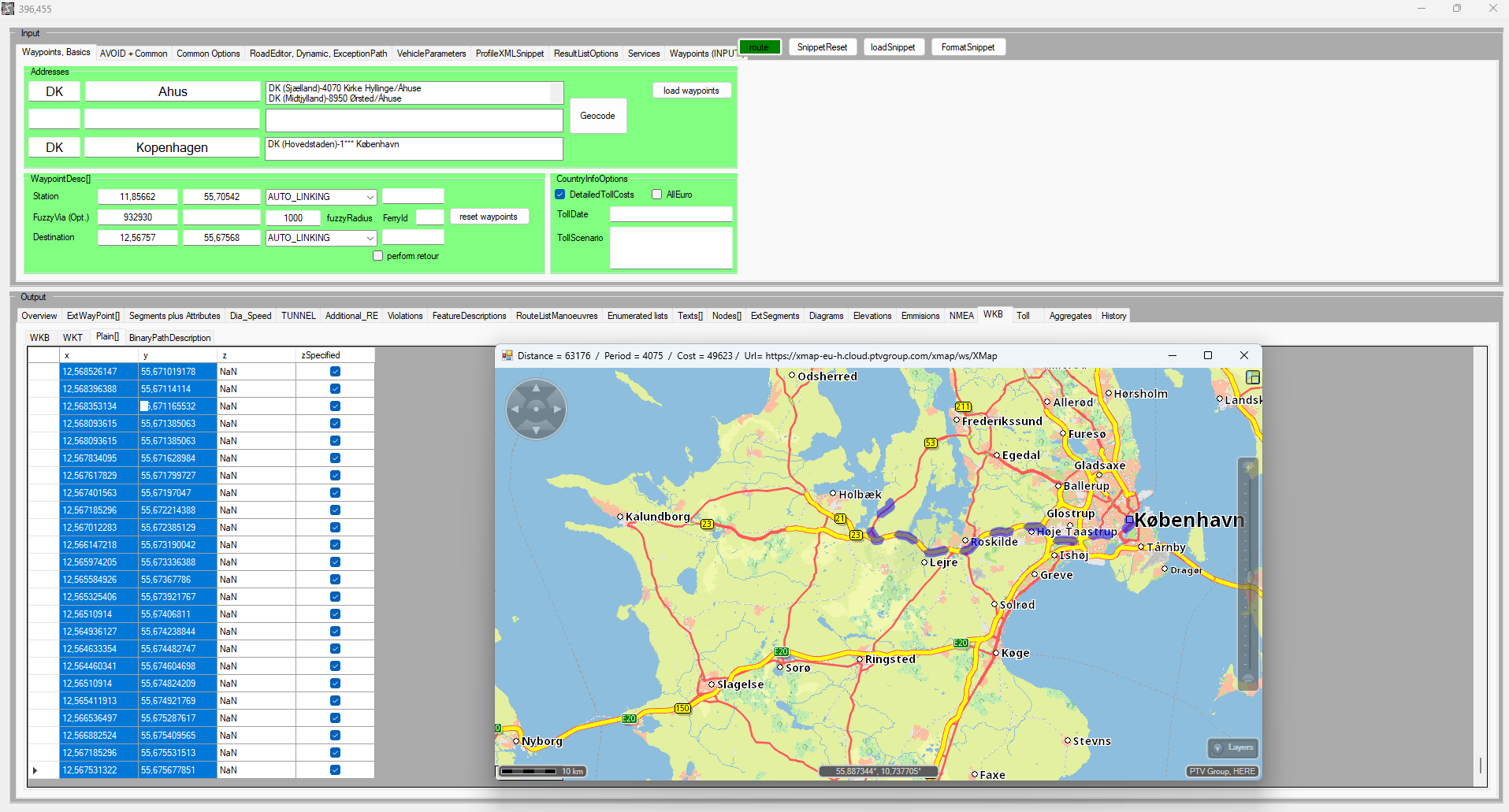Image resolution: width=1509 pixels, height=812 pixels.
Task: Pan the map east with the right arrow
Action: [557, 409]
